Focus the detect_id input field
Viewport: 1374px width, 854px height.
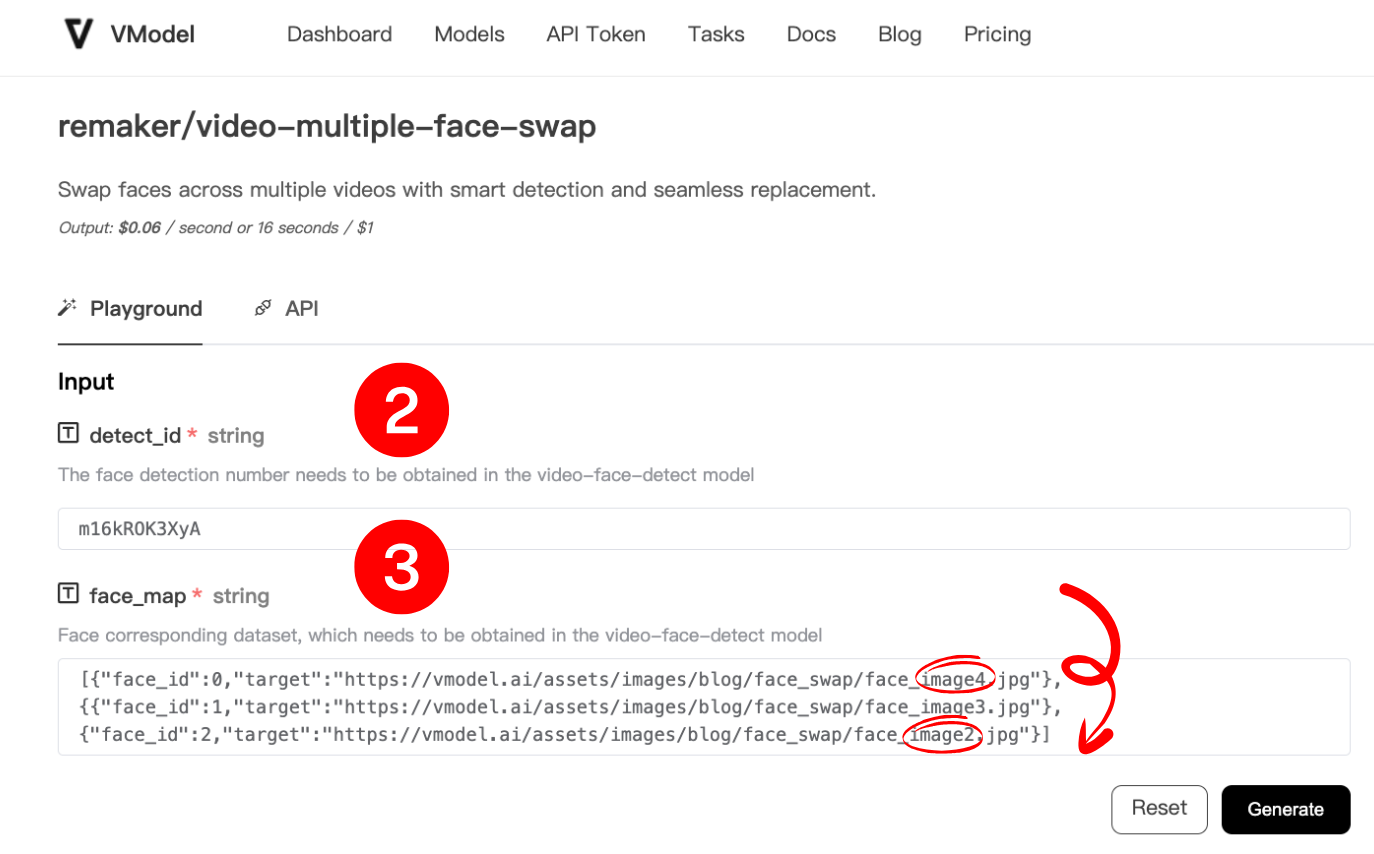tap(704, 528)
